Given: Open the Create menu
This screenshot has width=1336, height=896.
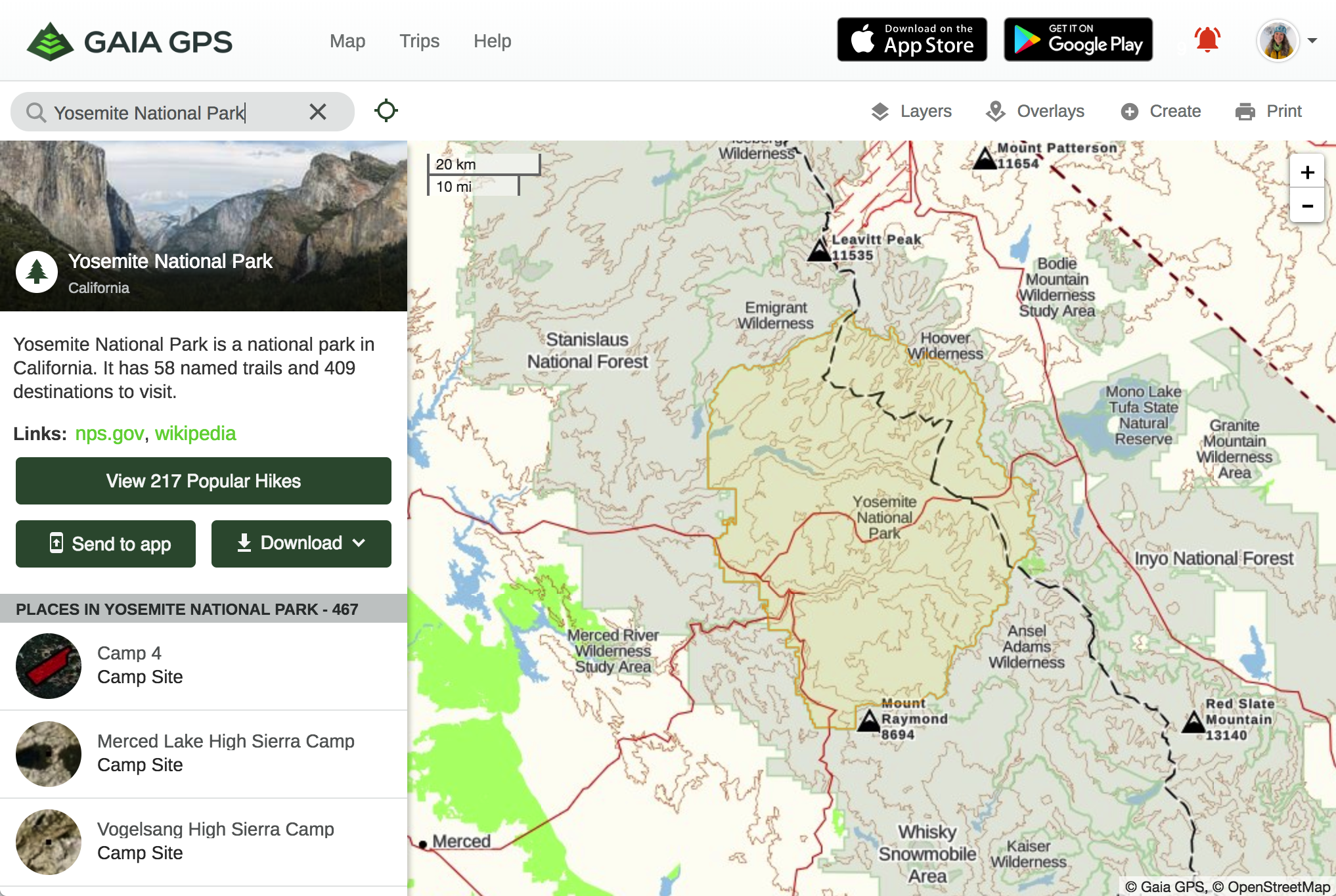Looking at the screenshot, I should [x=1161, y=111].
